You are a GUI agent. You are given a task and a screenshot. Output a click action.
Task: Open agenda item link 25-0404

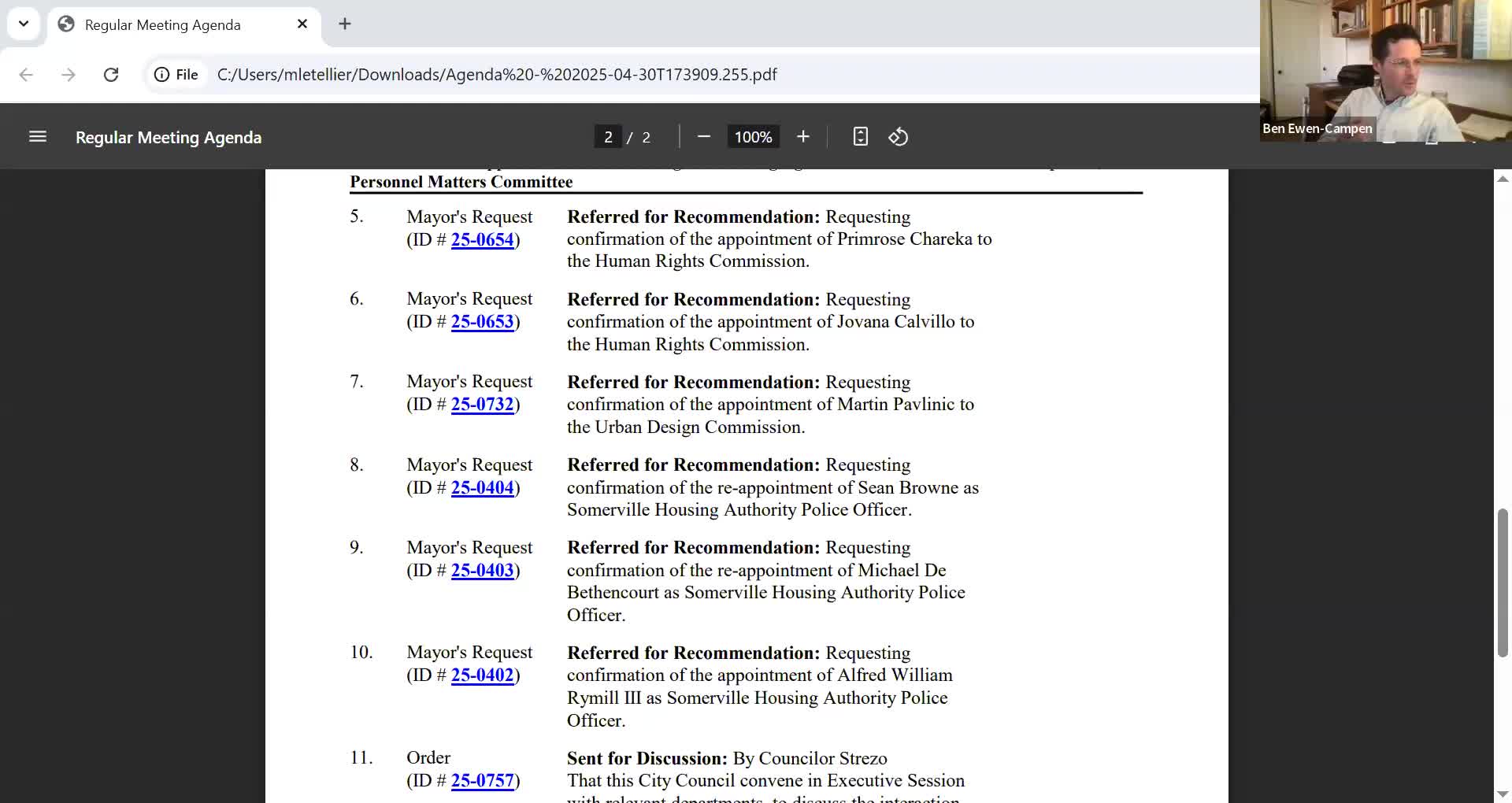[x=482, y=487]
